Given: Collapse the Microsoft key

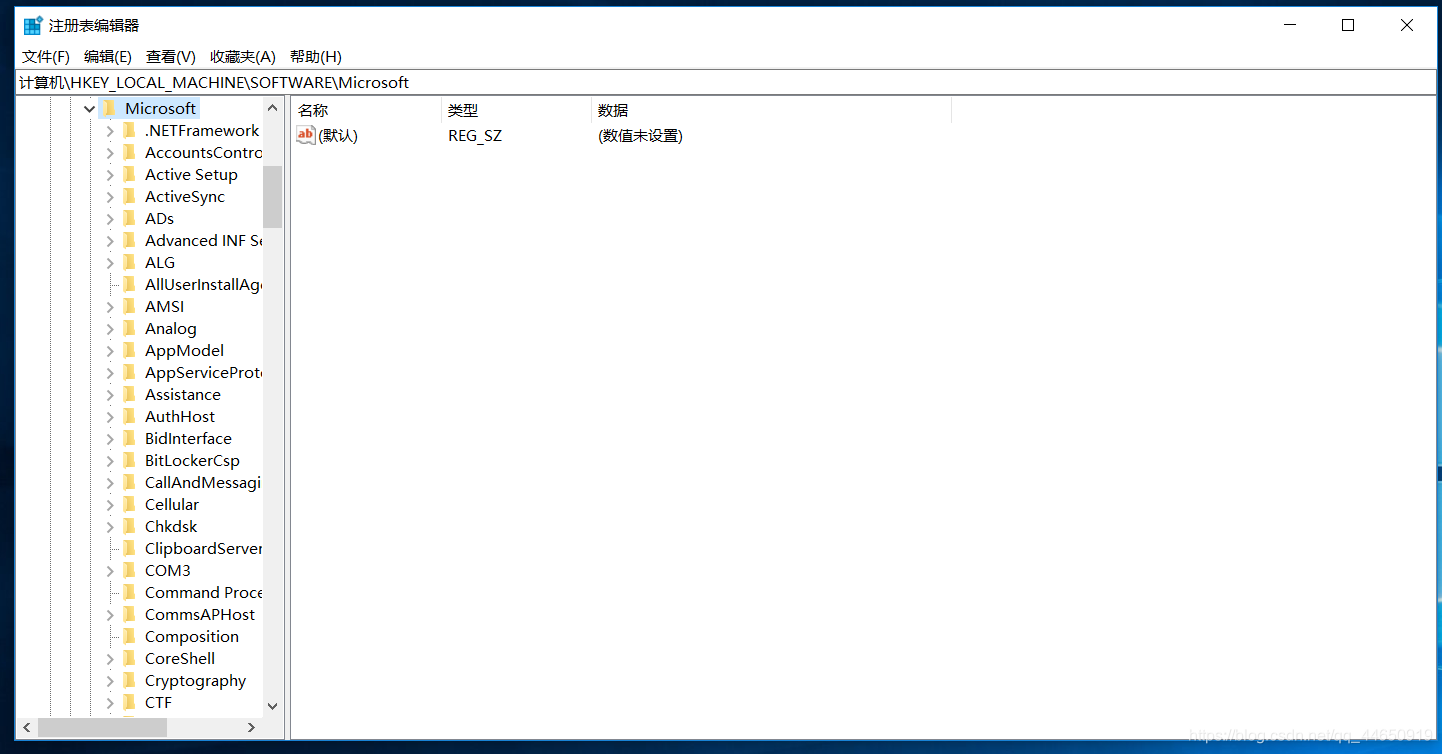Looking at the screenshot, I should pyautogui.click(x=90, y=108).
